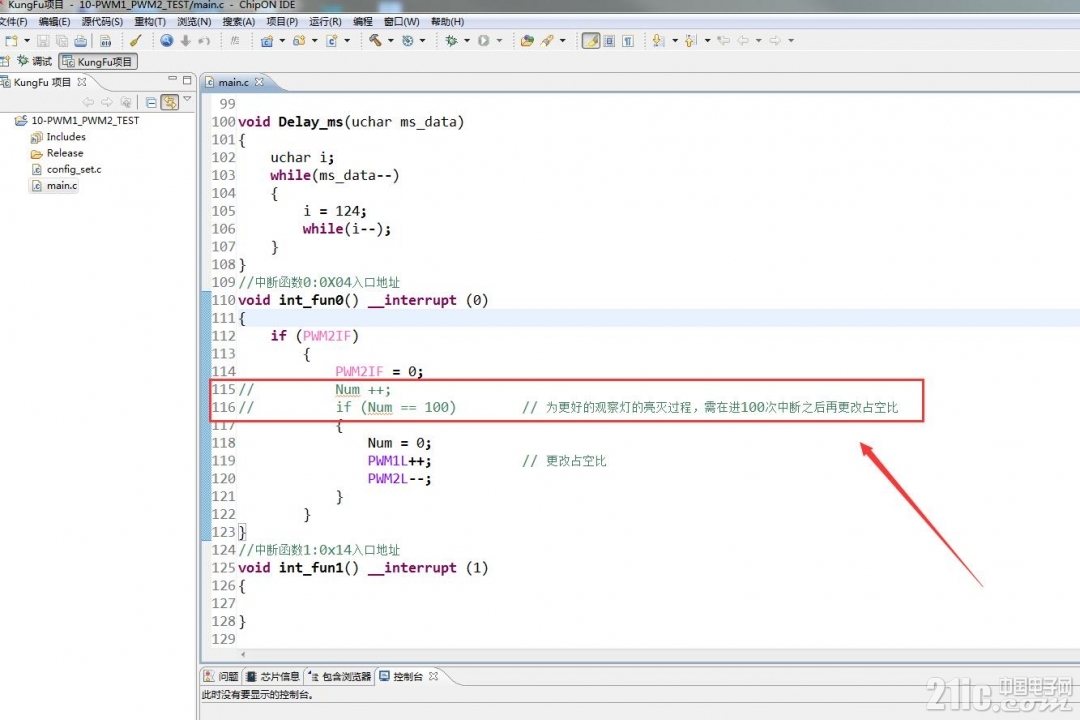Select the KungFu项目 perspective button

point(98,62)
